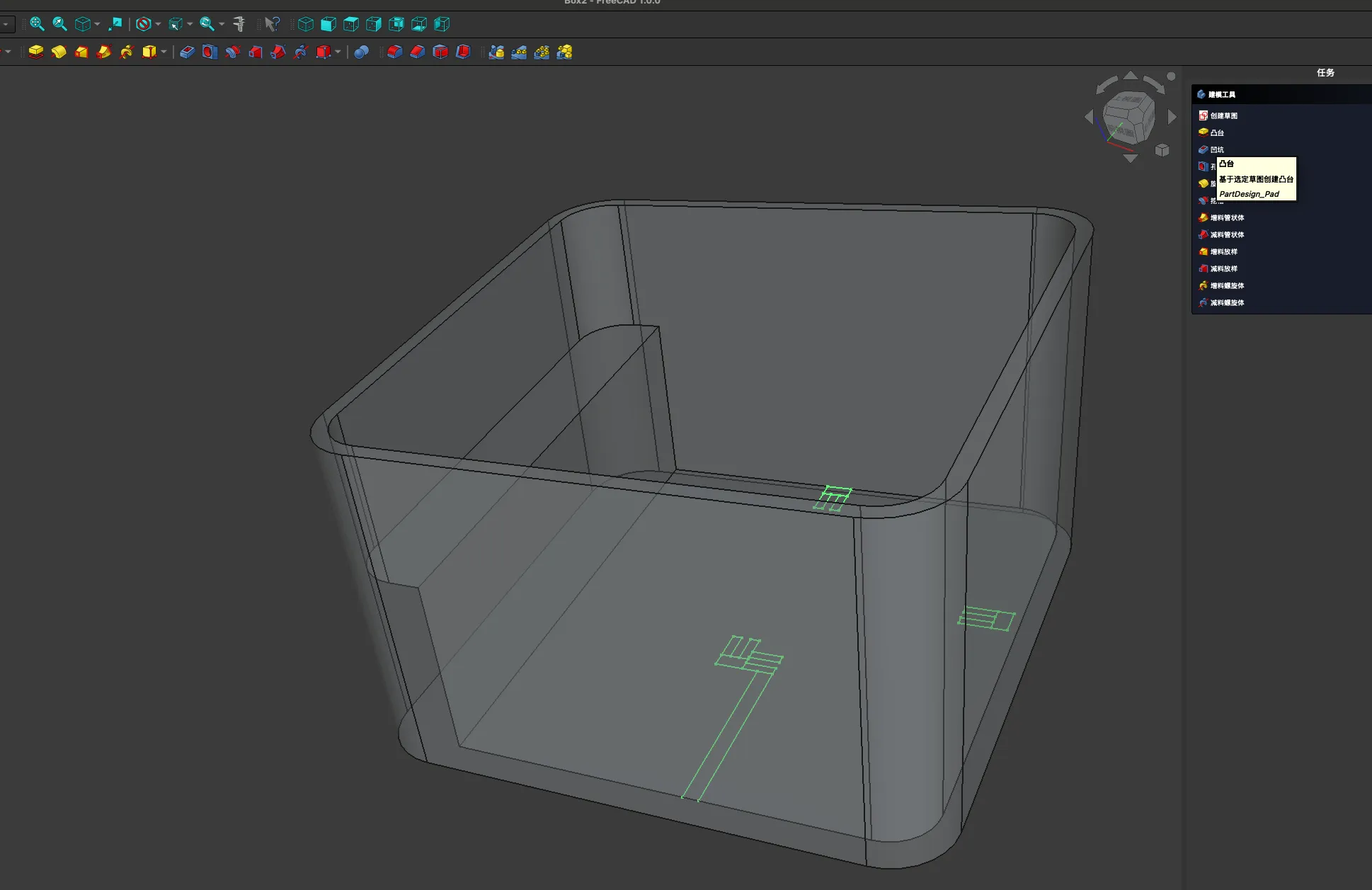Expand the additive primitive dropdown arrow
Screen dimensions: 1372x890
pyautogui.click(x=164, y=52)
